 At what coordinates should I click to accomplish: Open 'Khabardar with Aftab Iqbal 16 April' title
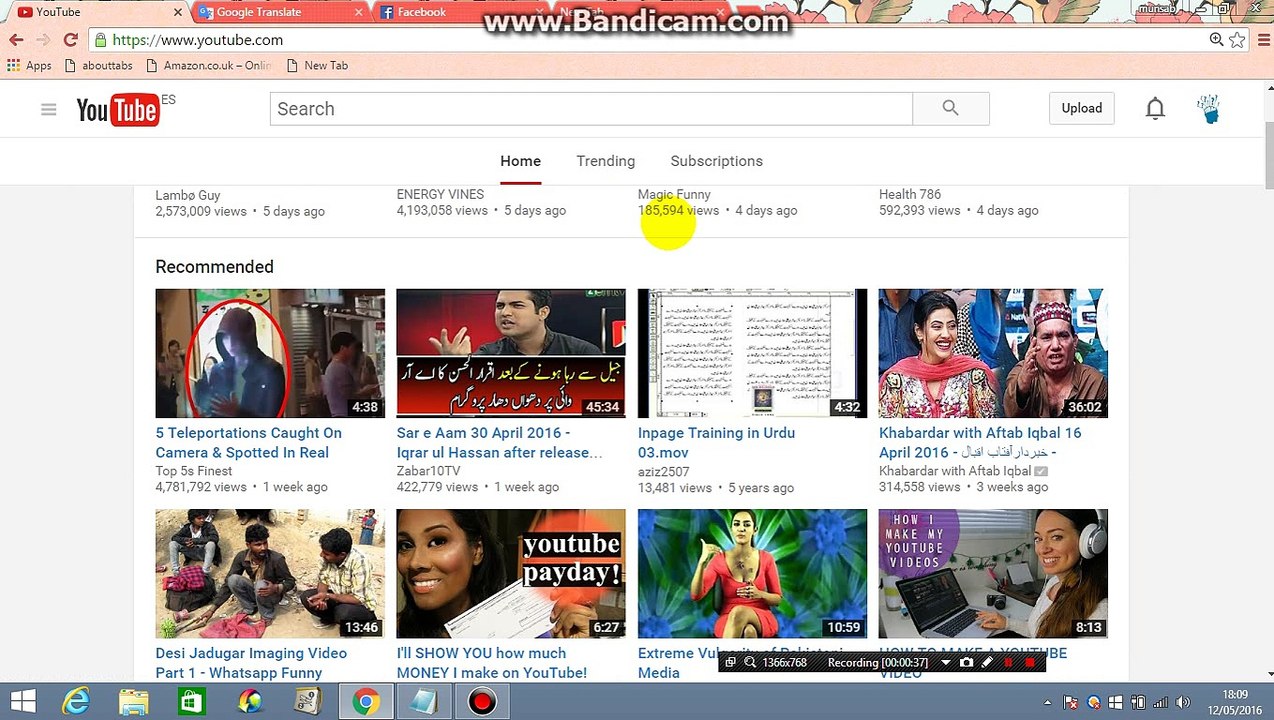[x=980, y=442]
